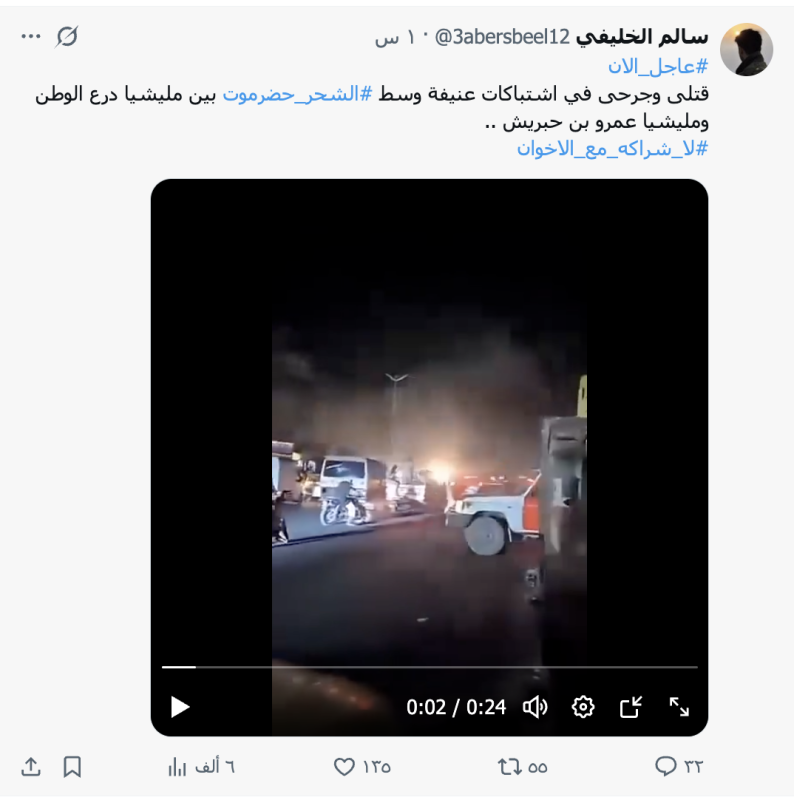
Task: Play the embedded video
Action: (180, 707)
